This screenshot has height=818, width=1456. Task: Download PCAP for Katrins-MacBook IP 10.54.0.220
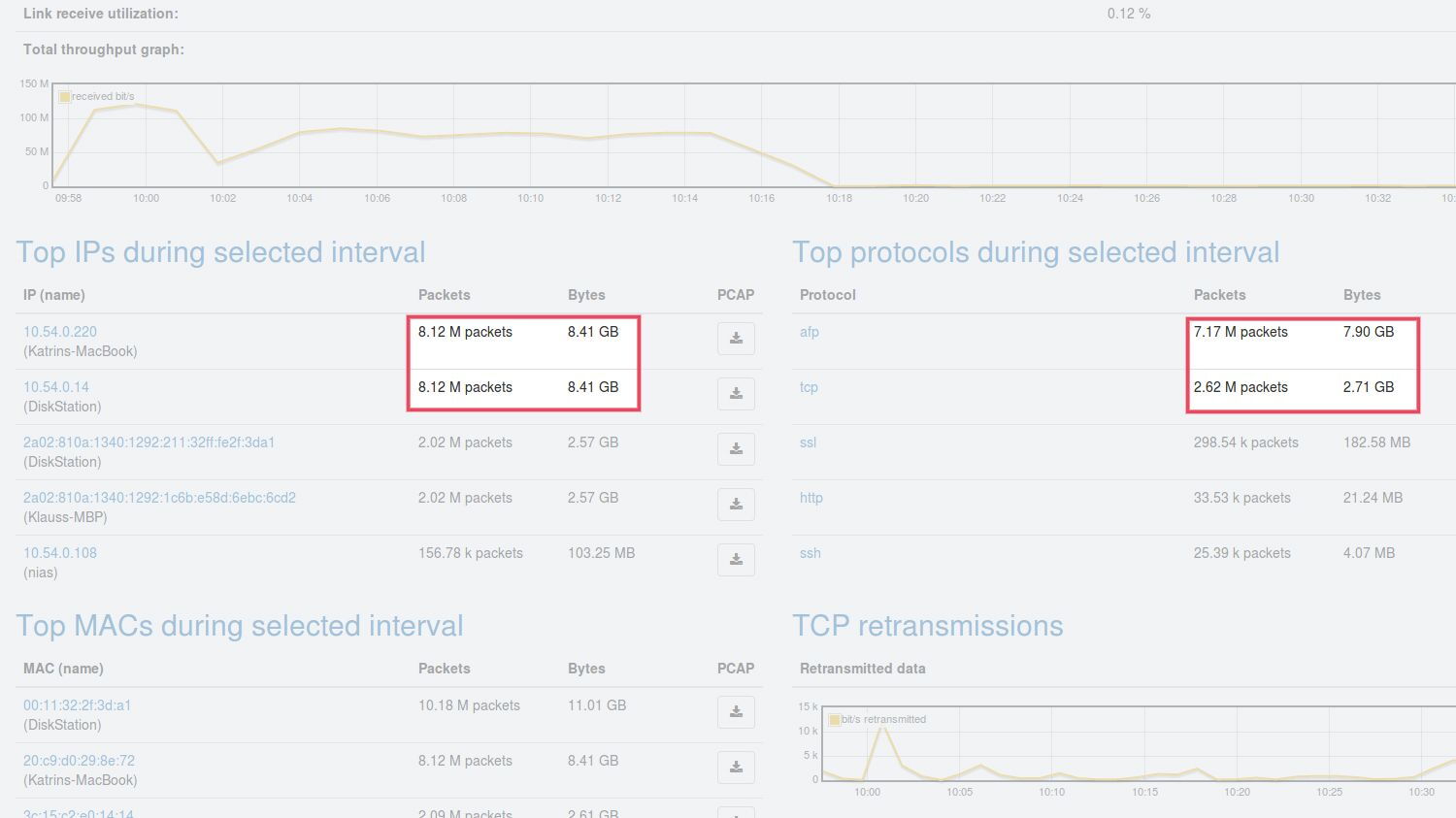tap(736, 339)
